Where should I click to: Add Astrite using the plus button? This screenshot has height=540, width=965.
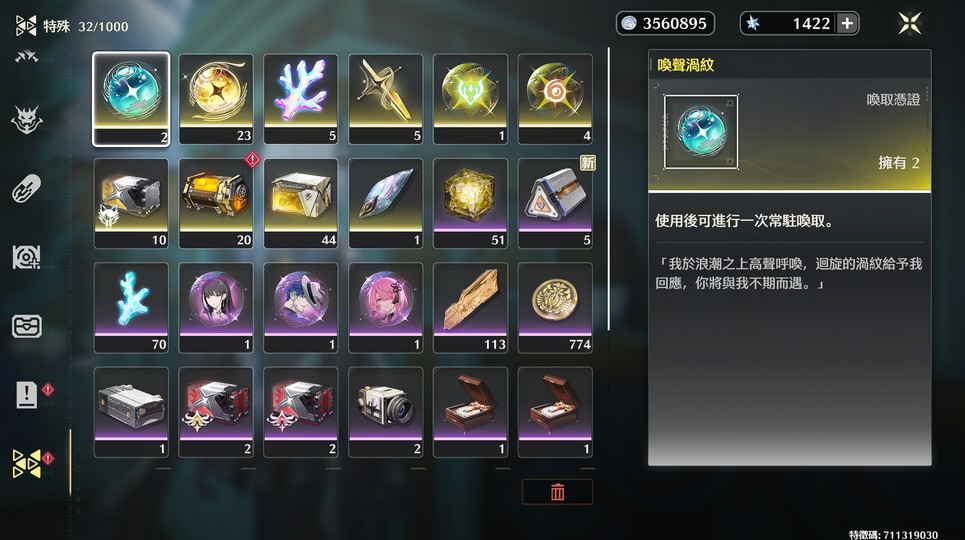[847, 23]
